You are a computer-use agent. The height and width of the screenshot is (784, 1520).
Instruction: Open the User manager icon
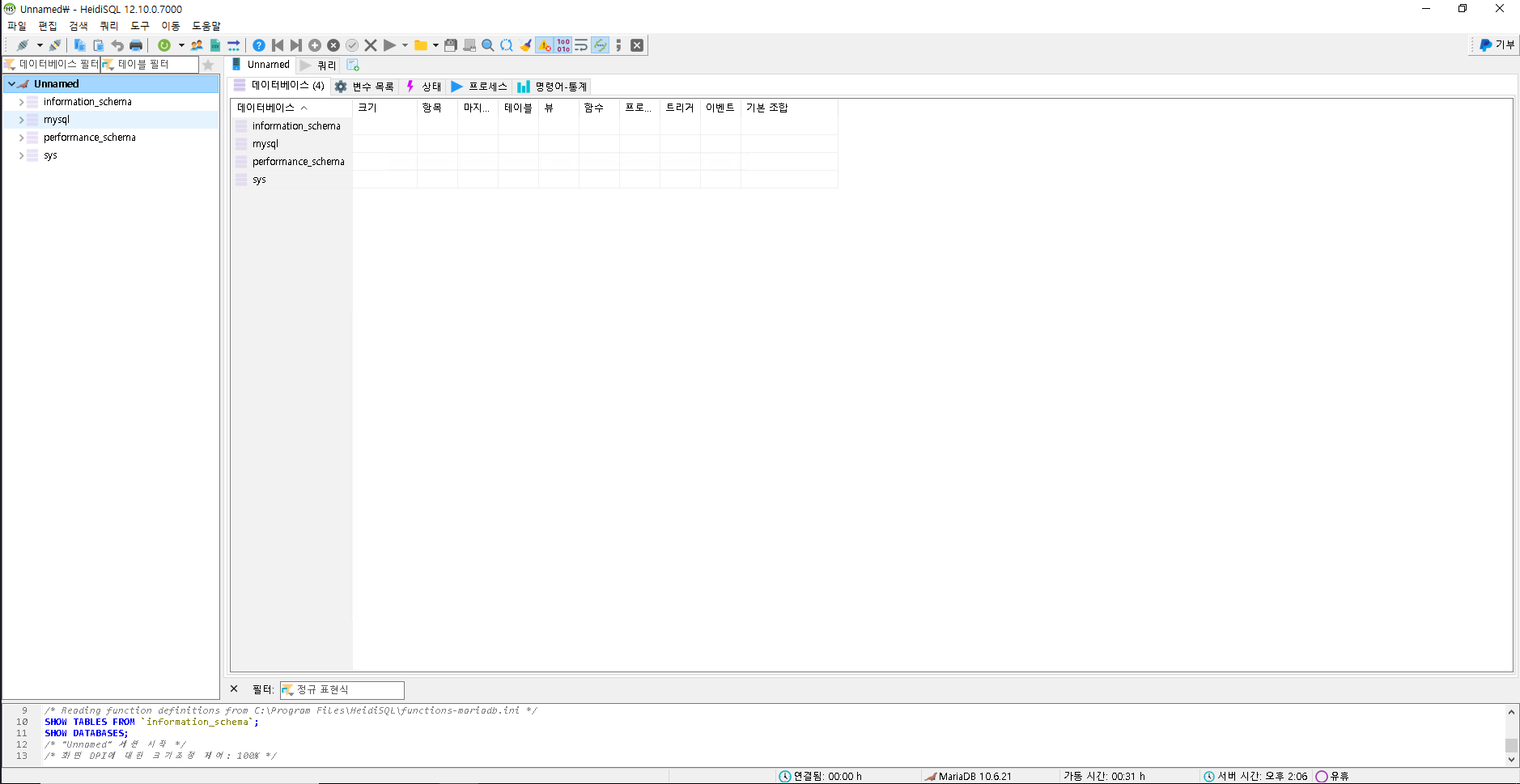pyautogui.click(x=196, y=44)
